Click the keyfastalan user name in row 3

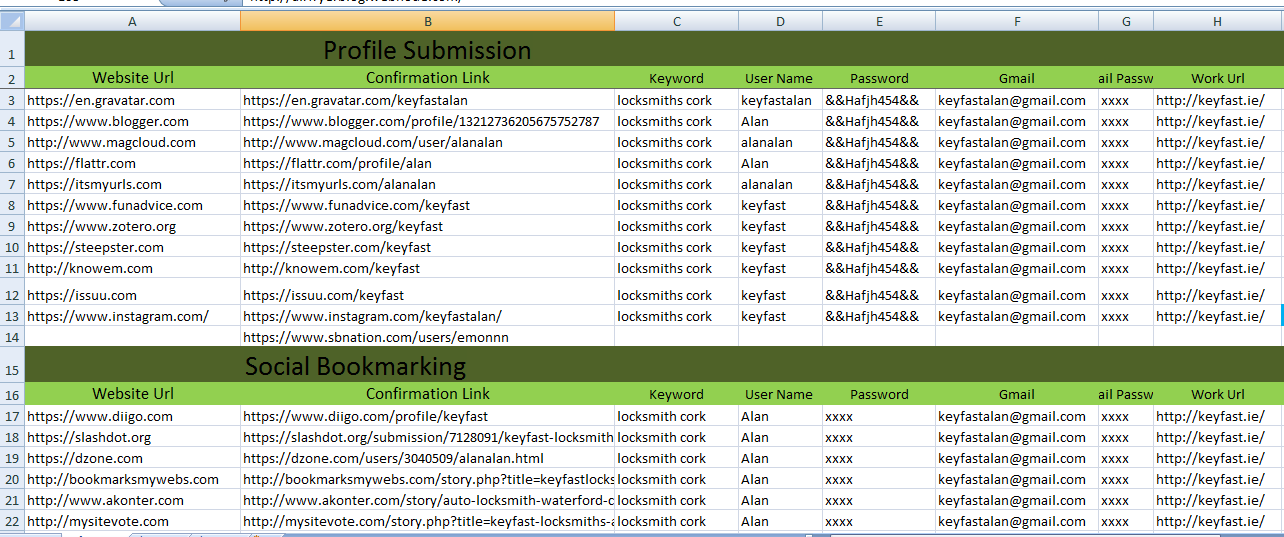click(x=780, y=100)
